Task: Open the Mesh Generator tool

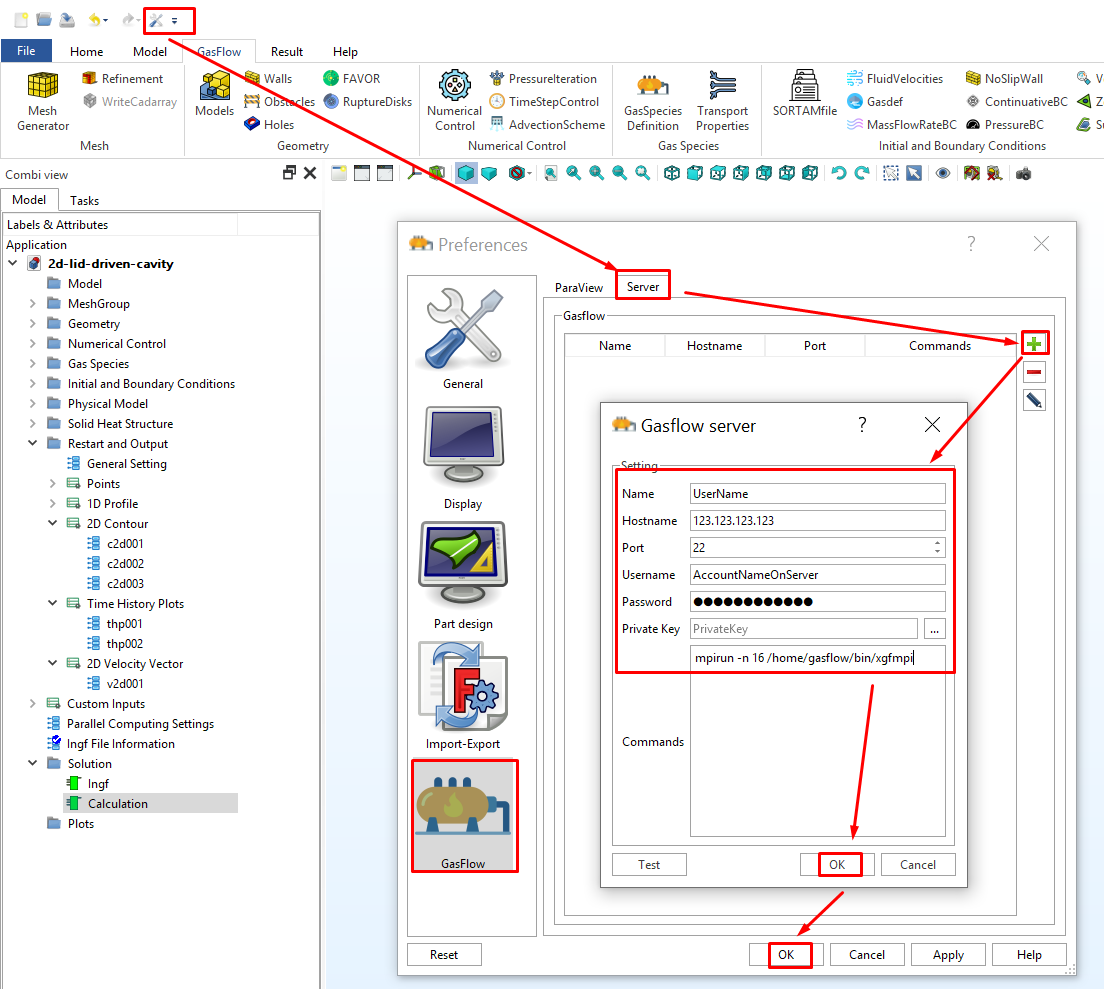Action: click(x=43, y=101)
